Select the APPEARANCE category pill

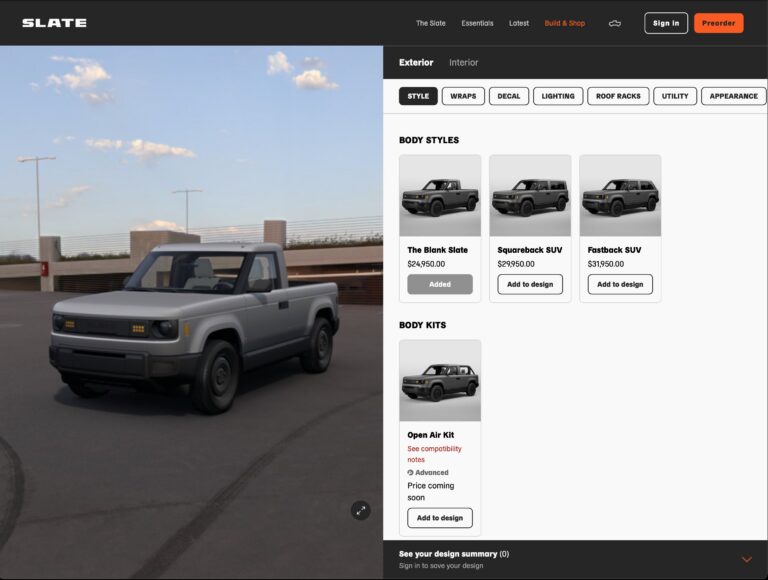733,96
